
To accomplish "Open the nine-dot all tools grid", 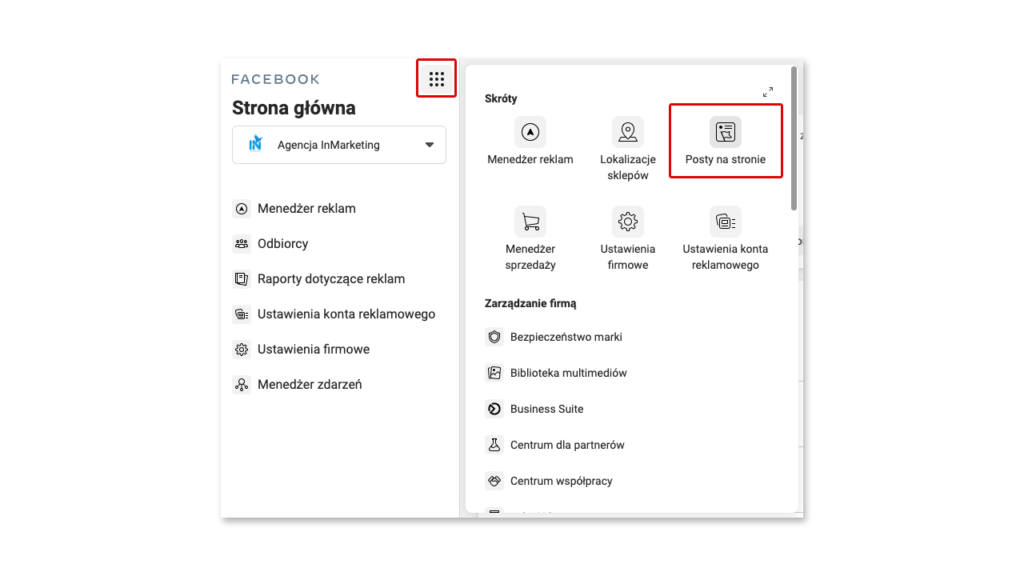I will 436,79.
